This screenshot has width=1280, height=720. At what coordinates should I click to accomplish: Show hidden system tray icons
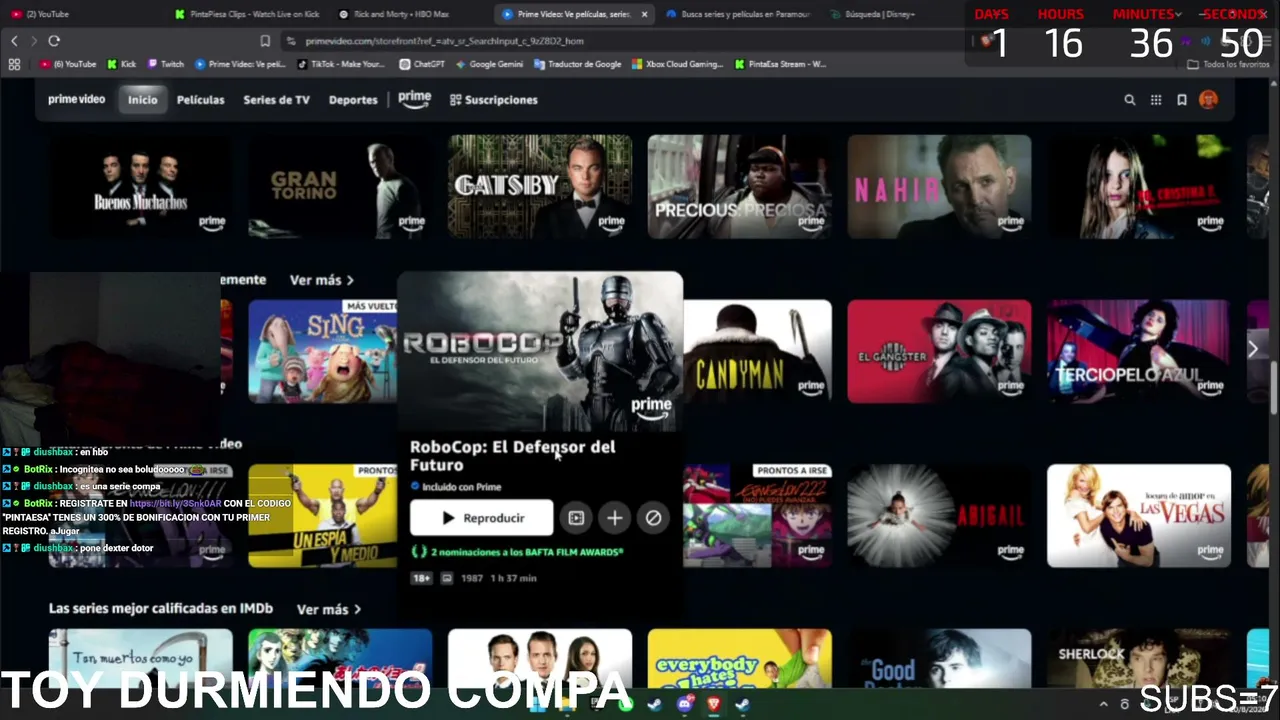tap(1104, 705)
